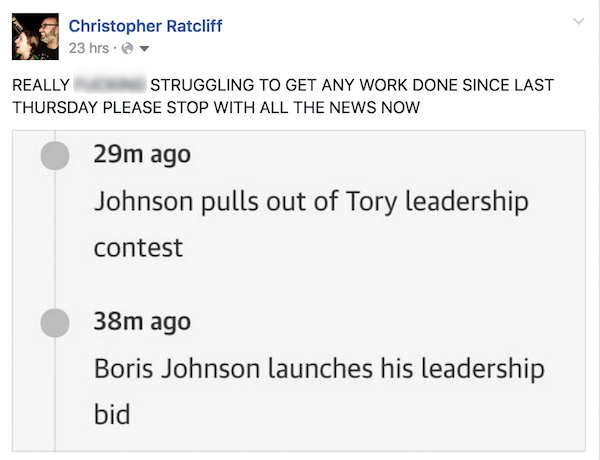Click the grey timeline dot beside 29m ago
This screenshot has height=460, width=600.
click(x=56, y=155)
